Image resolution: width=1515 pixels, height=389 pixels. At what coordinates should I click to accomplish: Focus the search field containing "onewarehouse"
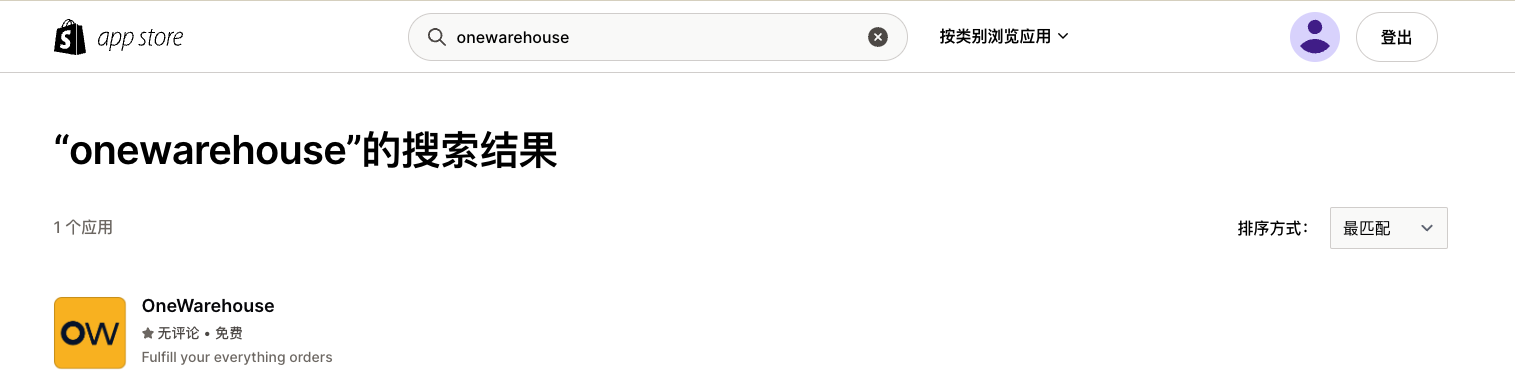[x=657, y=37]
